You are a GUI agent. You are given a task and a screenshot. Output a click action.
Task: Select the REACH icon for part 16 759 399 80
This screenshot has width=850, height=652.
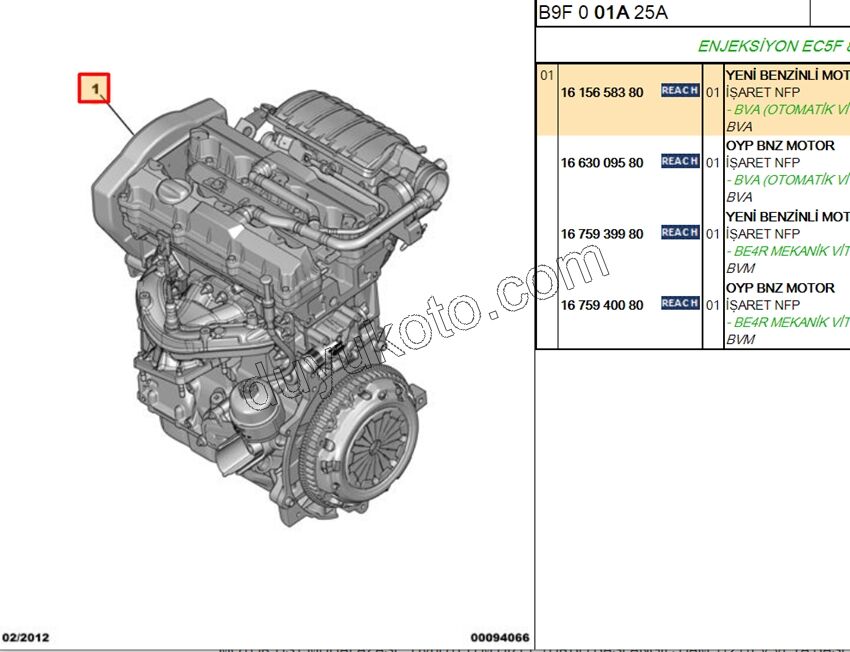point(677,232)
